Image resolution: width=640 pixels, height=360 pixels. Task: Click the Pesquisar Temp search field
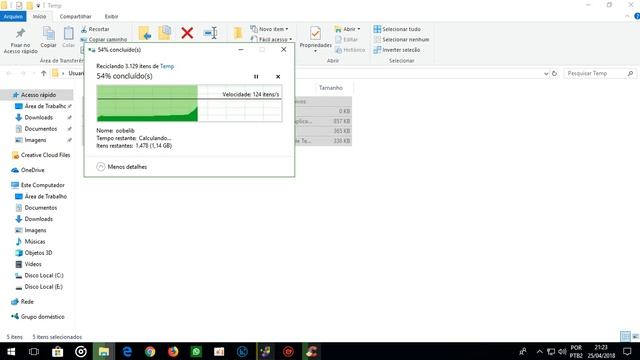pyautogui.click(x=599, y=73)
